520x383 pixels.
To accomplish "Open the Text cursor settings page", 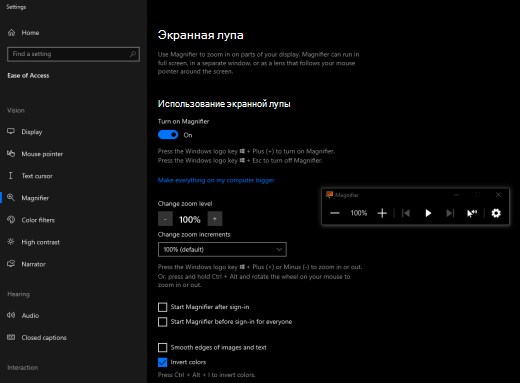I will point(37,176).
